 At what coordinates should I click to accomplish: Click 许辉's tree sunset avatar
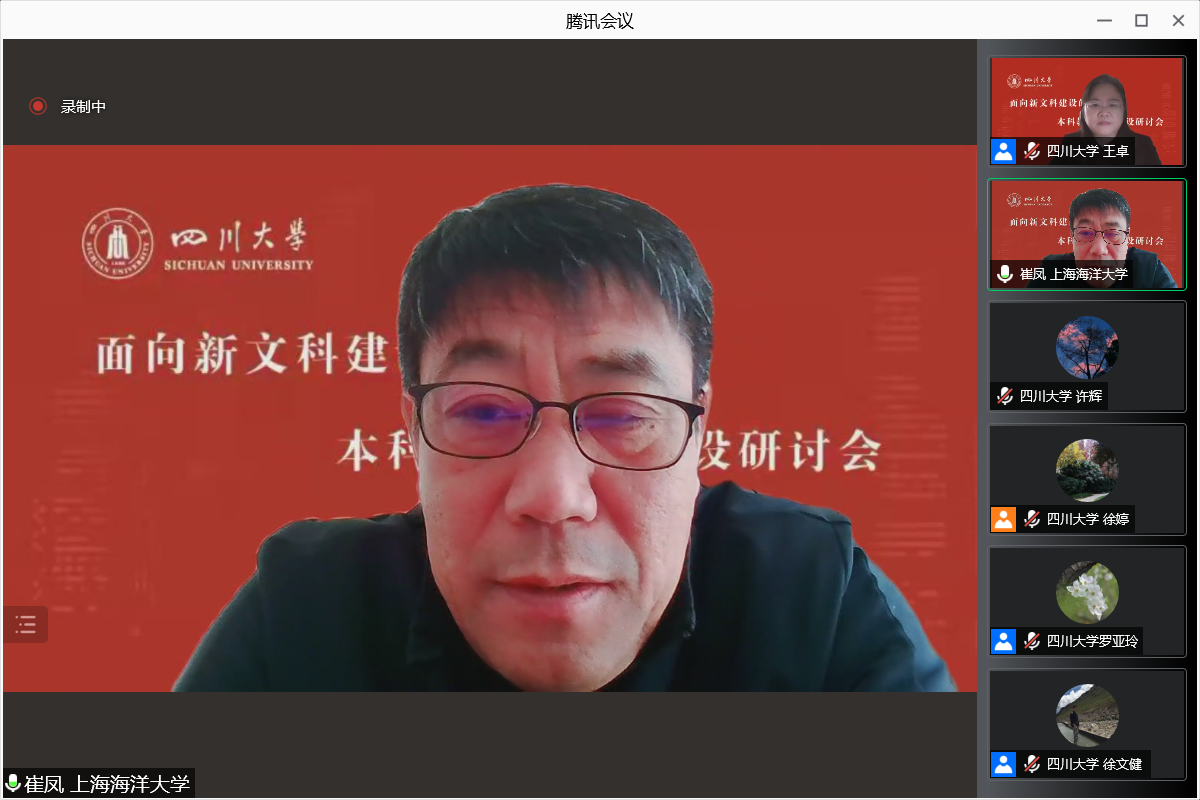1087,347
